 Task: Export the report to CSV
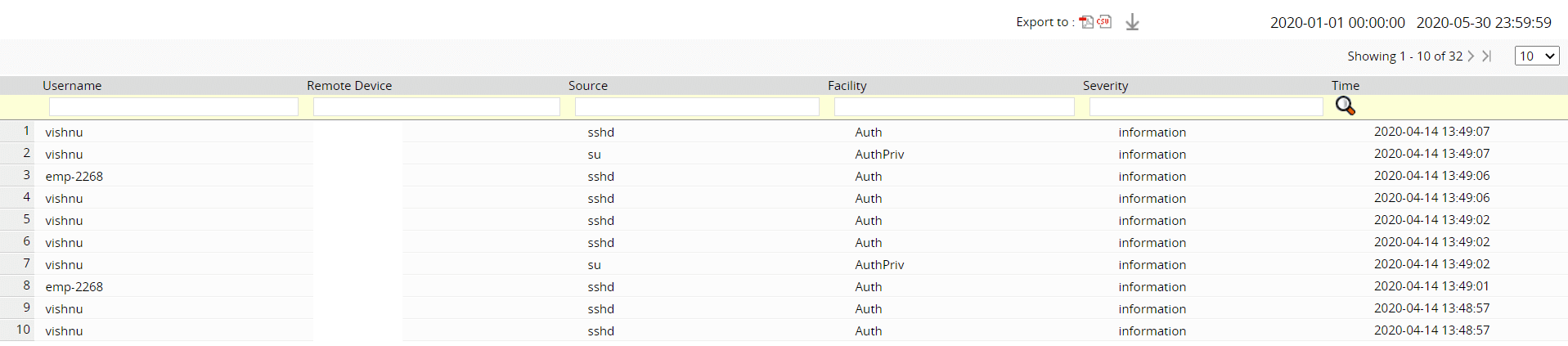(x=1104, y=22)
